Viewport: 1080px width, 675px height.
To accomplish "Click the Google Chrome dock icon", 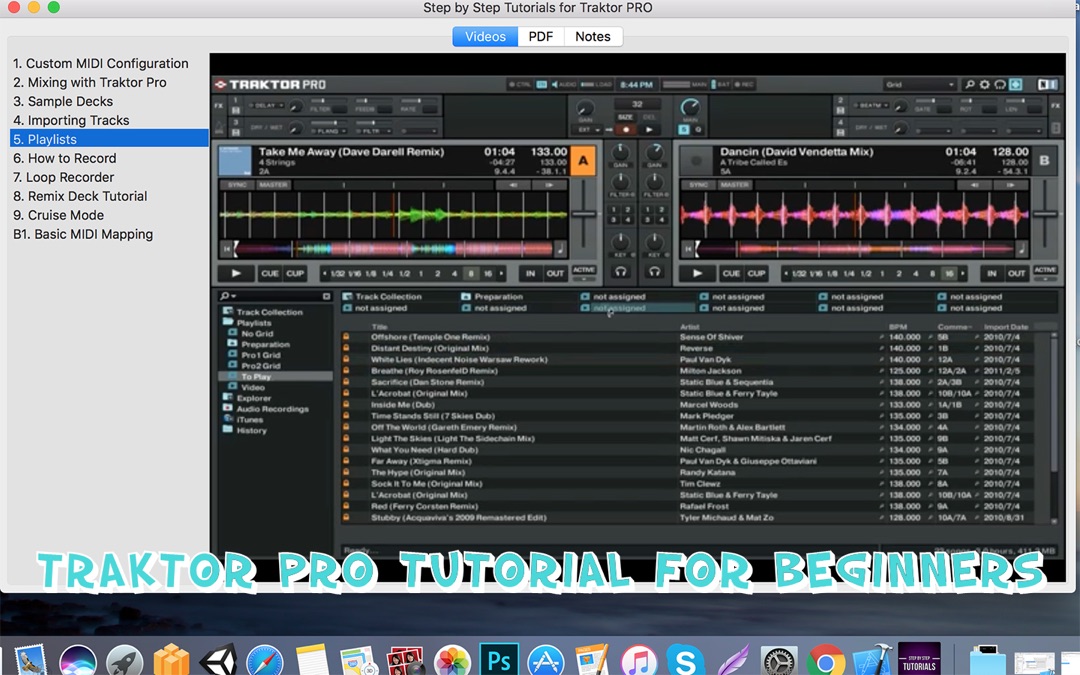I will (x=826, y=661).
